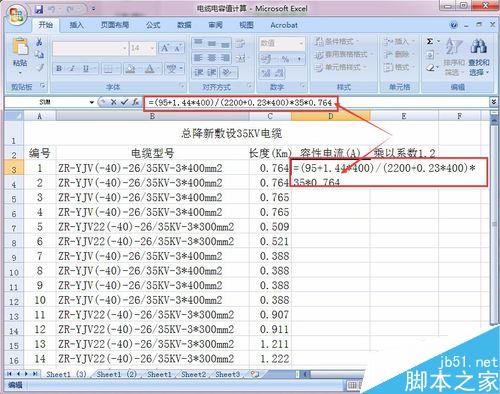Cut selection with the scissors icon
Viewport: 500px width, 394px height.
point(39,42)
